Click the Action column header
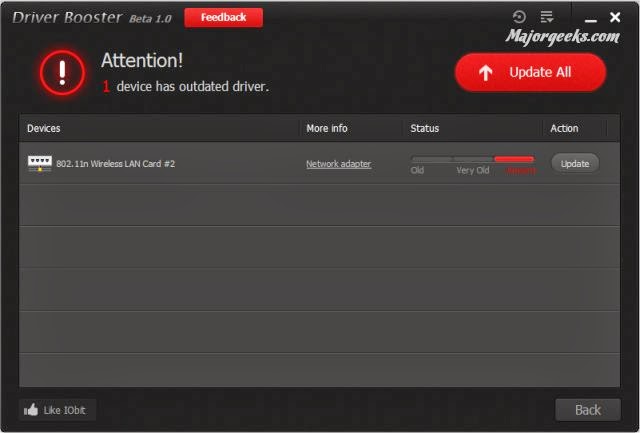This screenshot has height=433, width=640. pos(564,128)
